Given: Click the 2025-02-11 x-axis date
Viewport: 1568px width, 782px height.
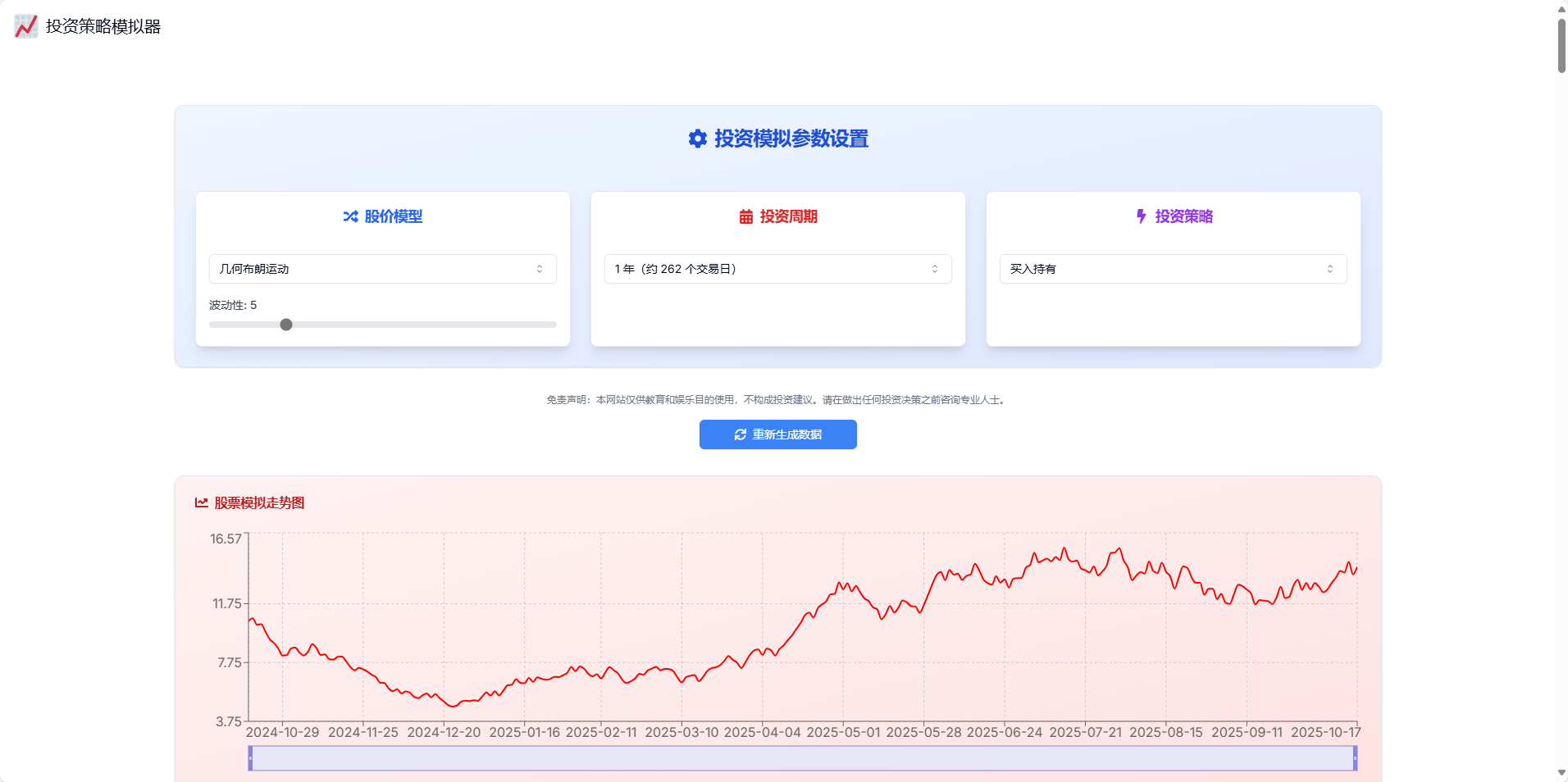Looking at the screenshot, I should point(601,732).
